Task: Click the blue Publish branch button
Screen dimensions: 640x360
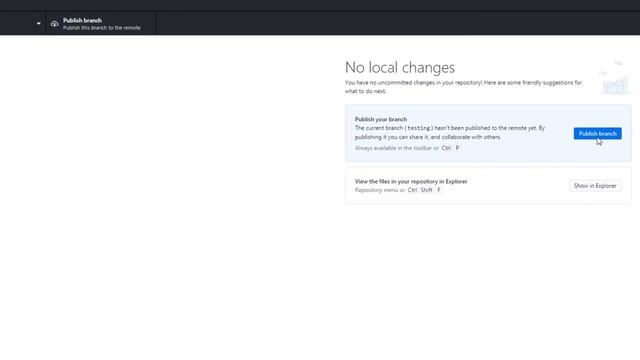Action: (x=598, y=133)
